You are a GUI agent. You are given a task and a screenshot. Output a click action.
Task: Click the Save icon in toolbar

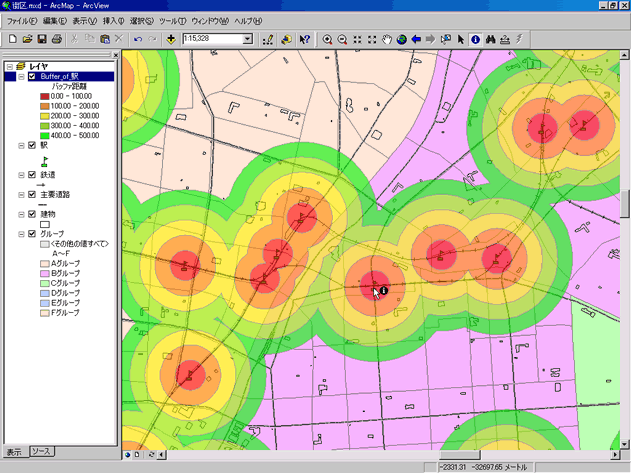tap(42, 39)
